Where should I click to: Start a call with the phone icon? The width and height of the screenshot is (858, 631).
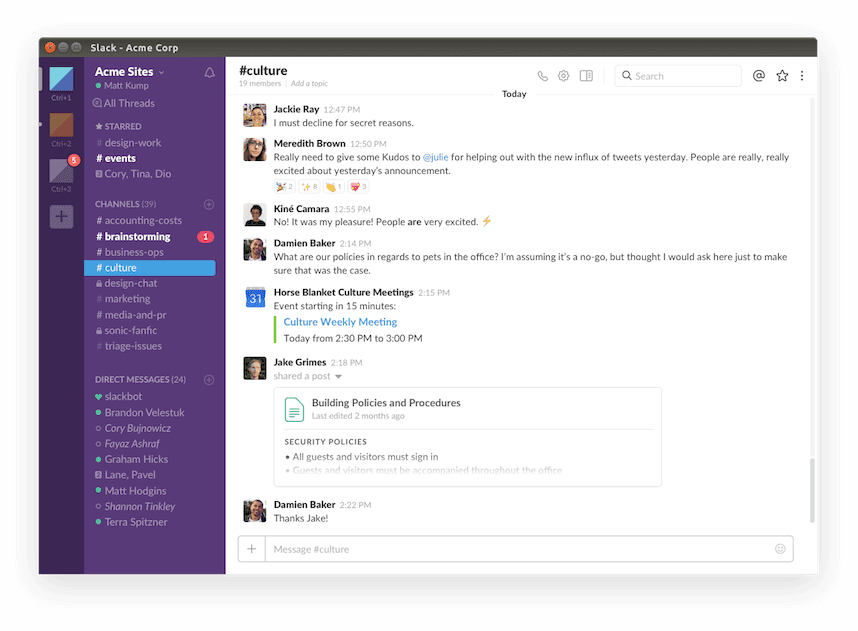[x=542, y=76]
